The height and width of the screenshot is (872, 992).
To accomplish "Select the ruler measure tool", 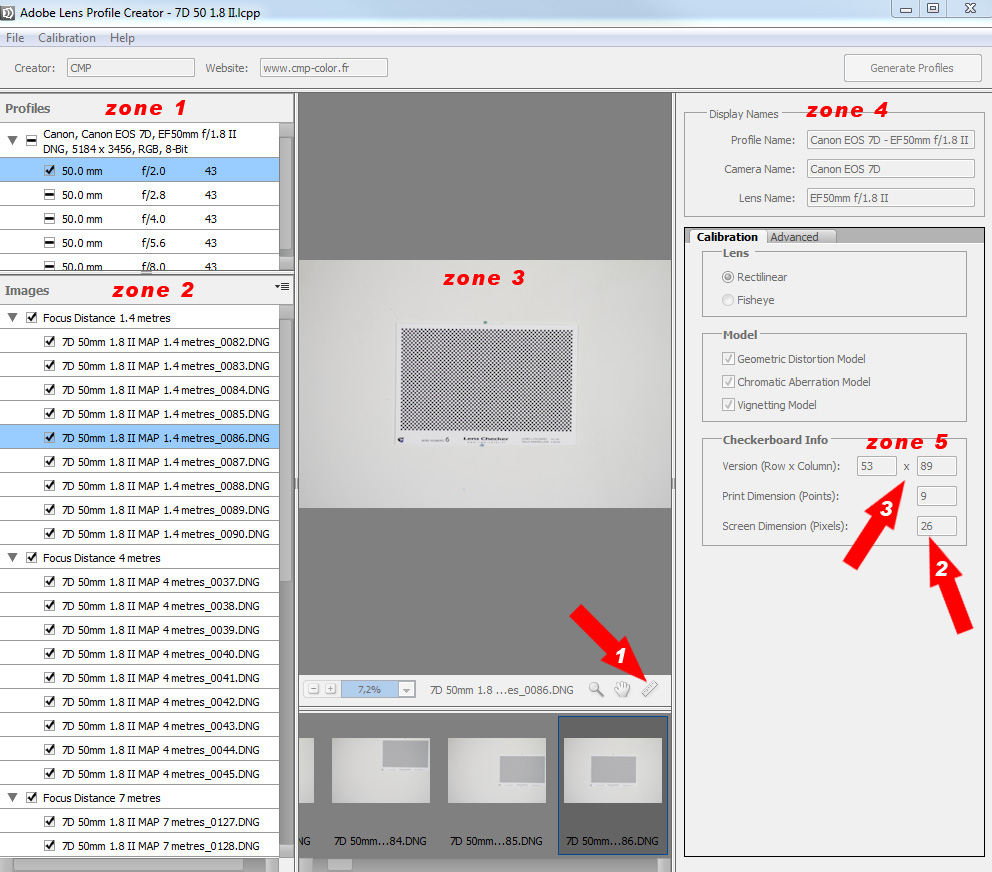I will [649, 689].
